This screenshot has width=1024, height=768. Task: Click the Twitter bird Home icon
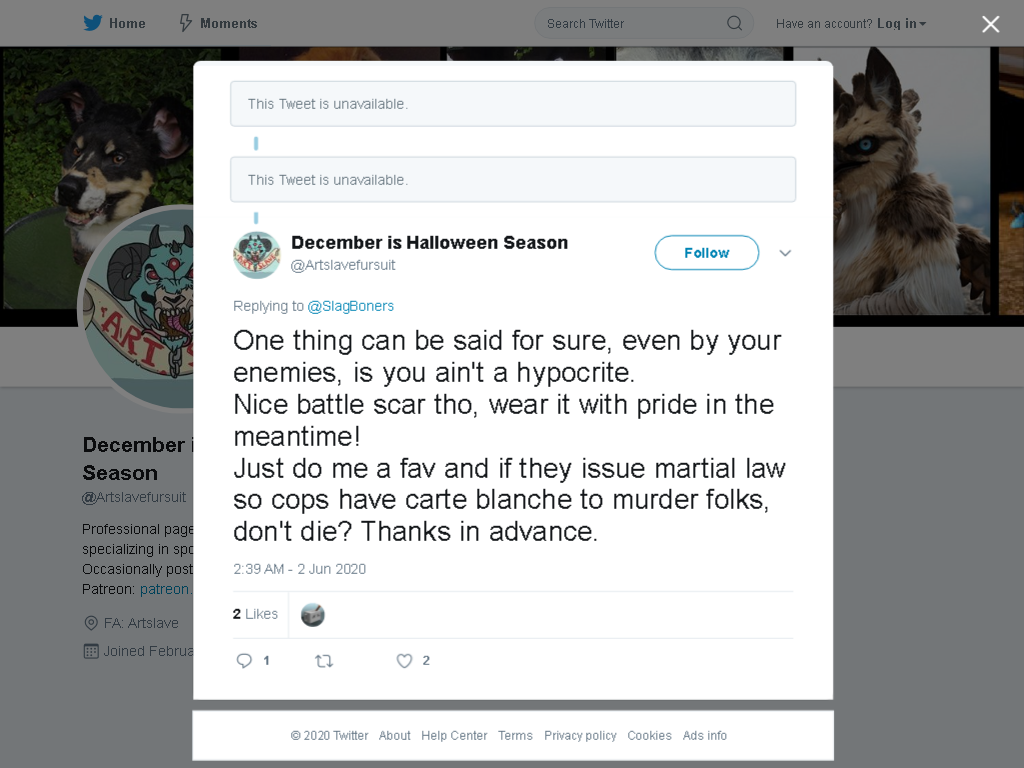[x=93, y=23]
